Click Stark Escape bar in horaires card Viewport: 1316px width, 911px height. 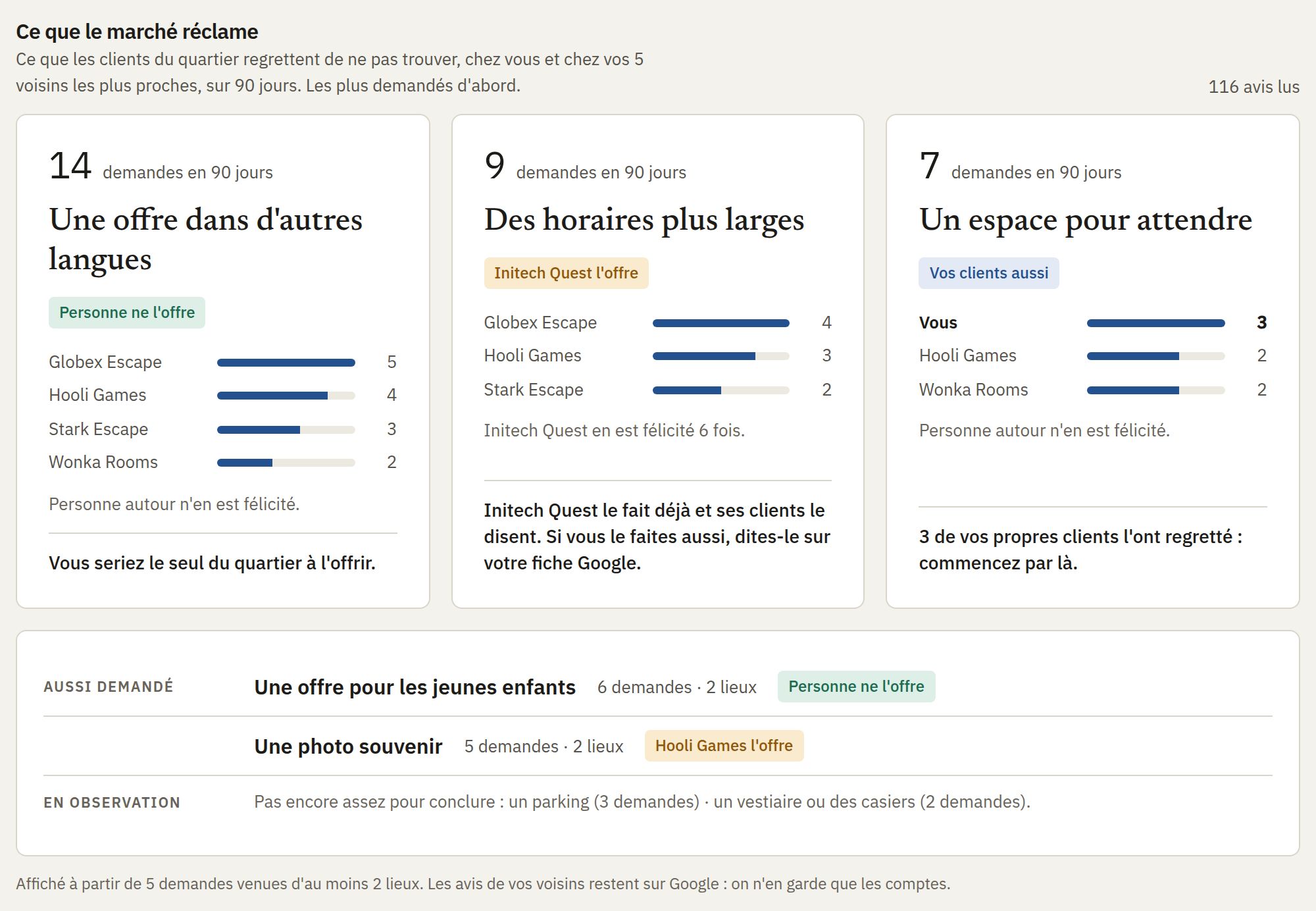[721, 390]
